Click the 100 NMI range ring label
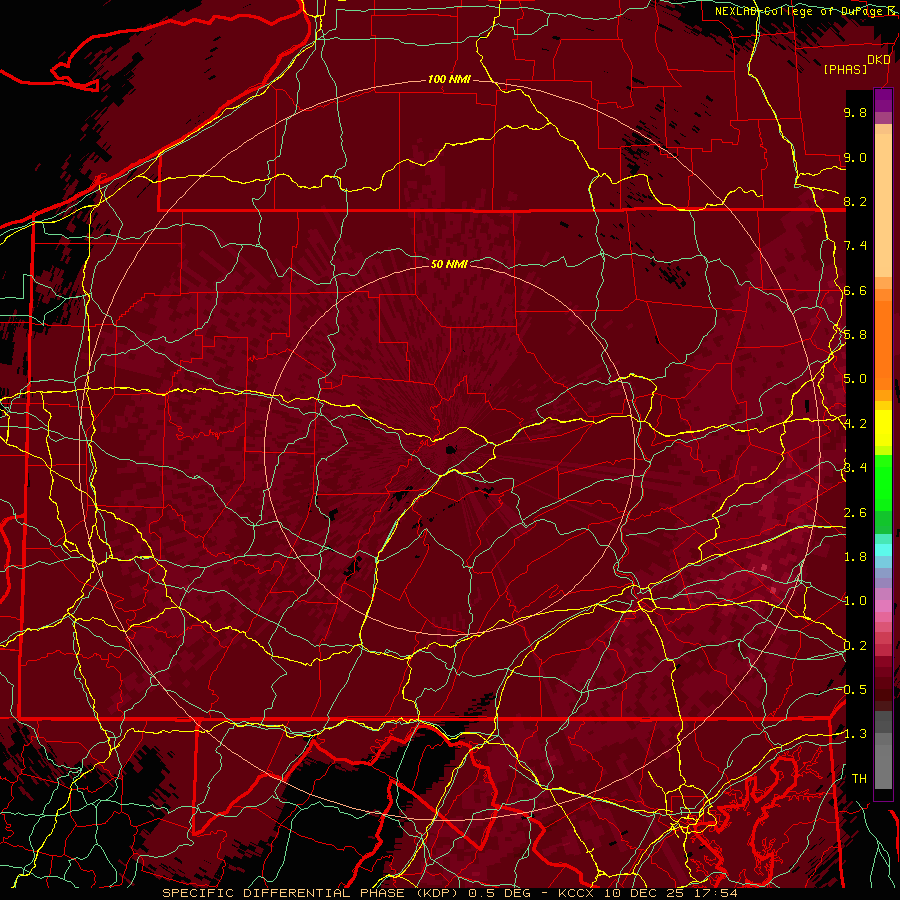Viewport: 900px width, 900px height. [x=449, y=79]
